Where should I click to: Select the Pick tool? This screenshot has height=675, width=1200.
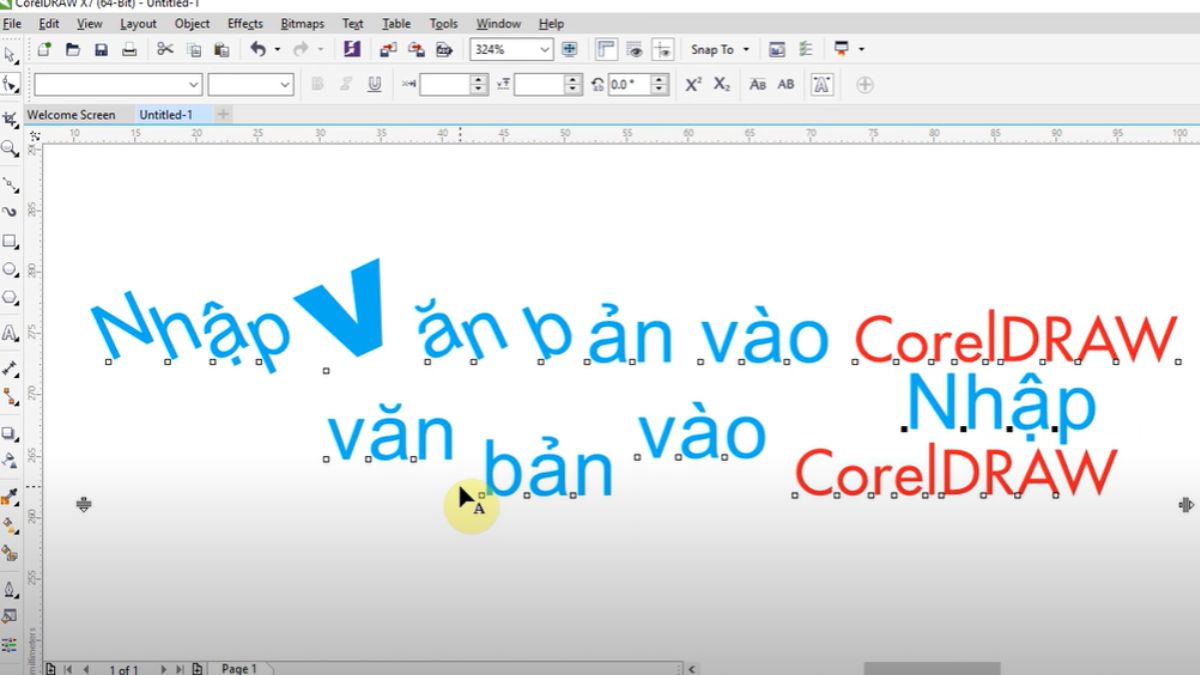click(x=10, y=56)
